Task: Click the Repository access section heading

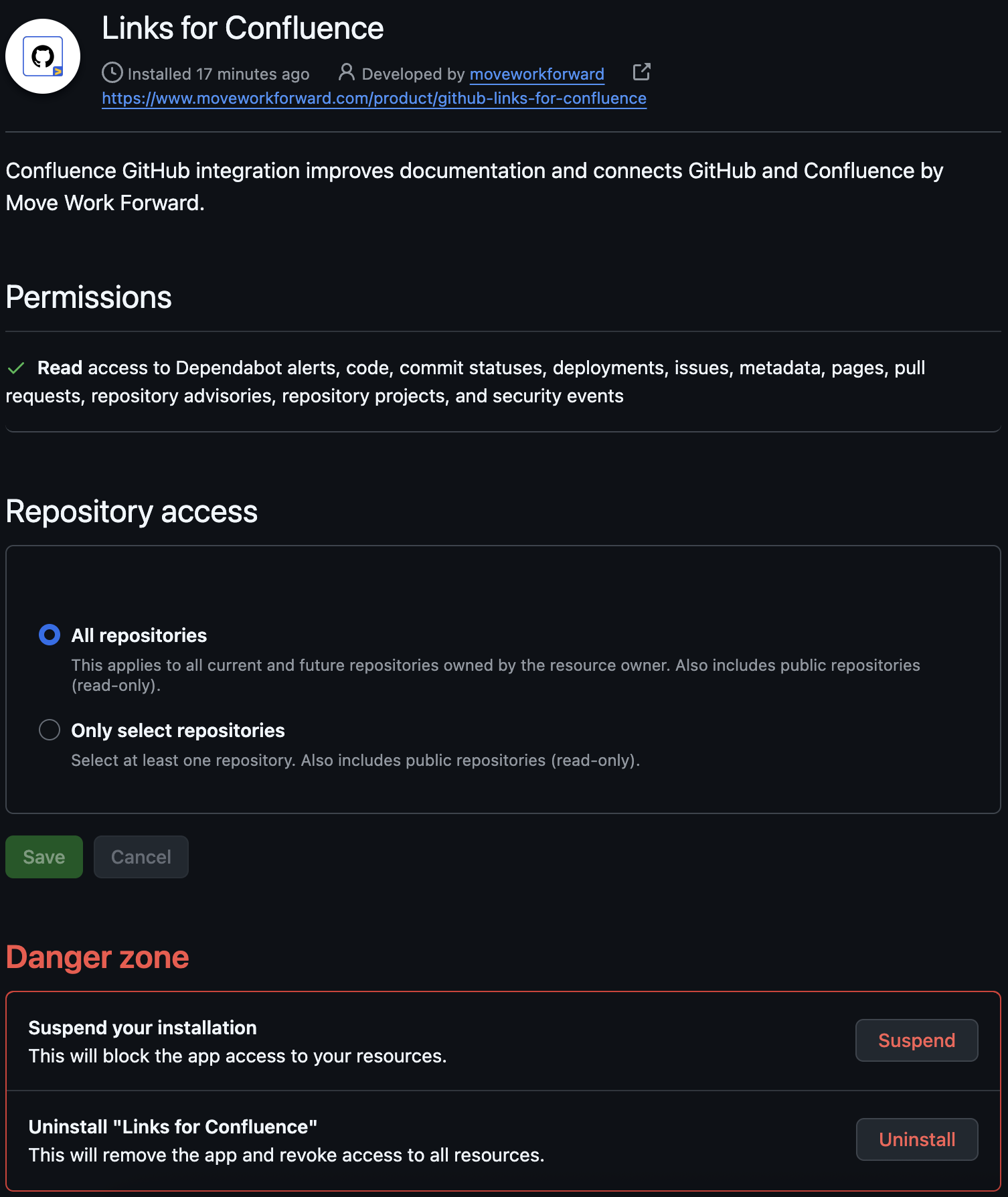Action: pos(132,511)
